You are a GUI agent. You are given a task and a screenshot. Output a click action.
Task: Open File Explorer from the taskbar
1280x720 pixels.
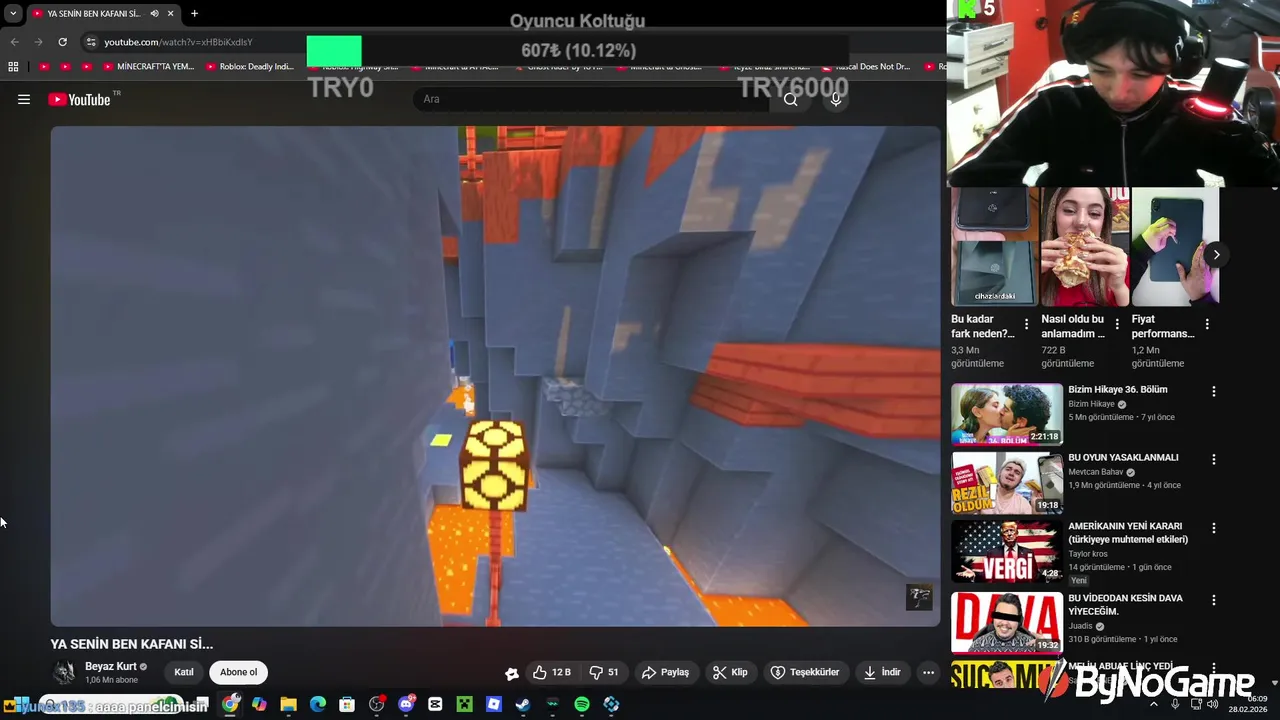point(288,704)
